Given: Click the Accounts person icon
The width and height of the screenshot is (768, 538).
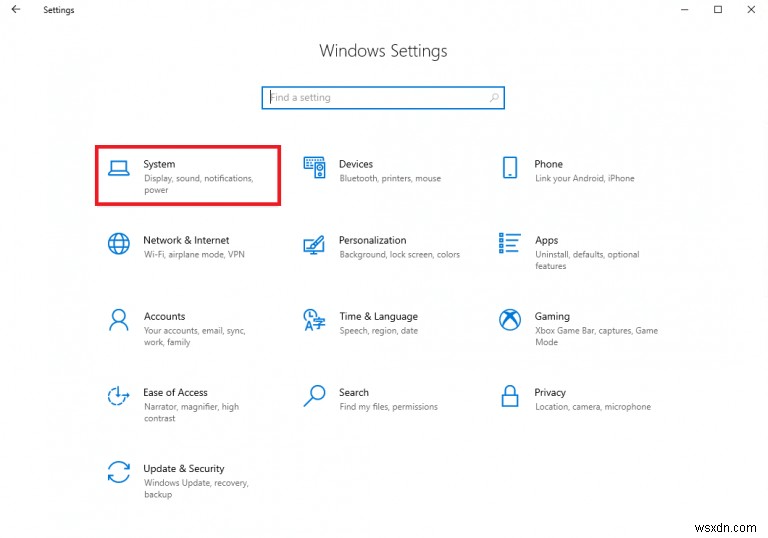Looking at the screenshot, I should pyautogui.click(x=119, y=320).
